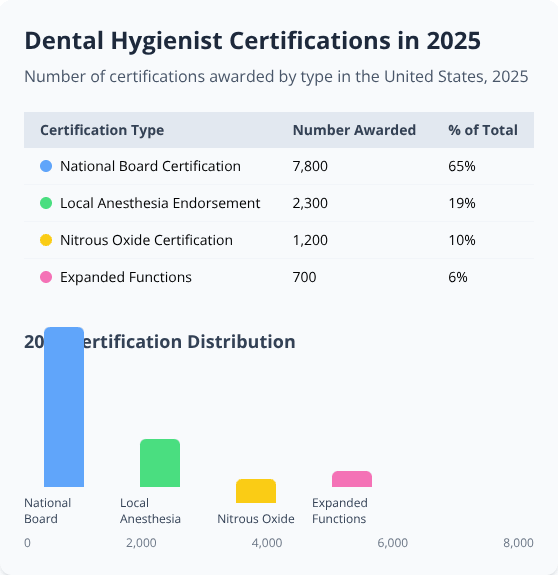The height and width of the screenshot is (575, 558).
Task: Click the blue National Board bar
Action: pyautogui.click(x=64, y=407)
